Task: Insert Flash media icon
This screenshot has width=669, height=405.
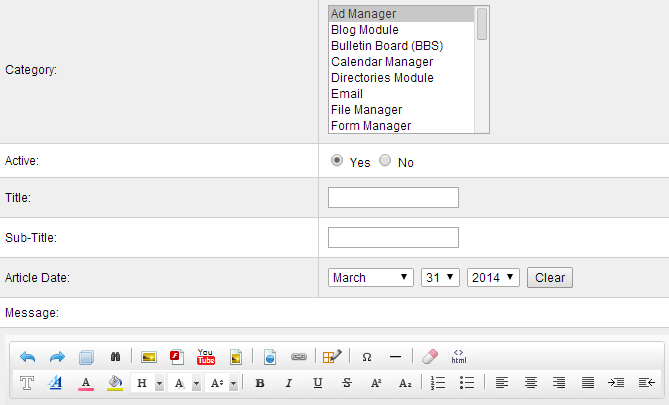Action: 177,357
